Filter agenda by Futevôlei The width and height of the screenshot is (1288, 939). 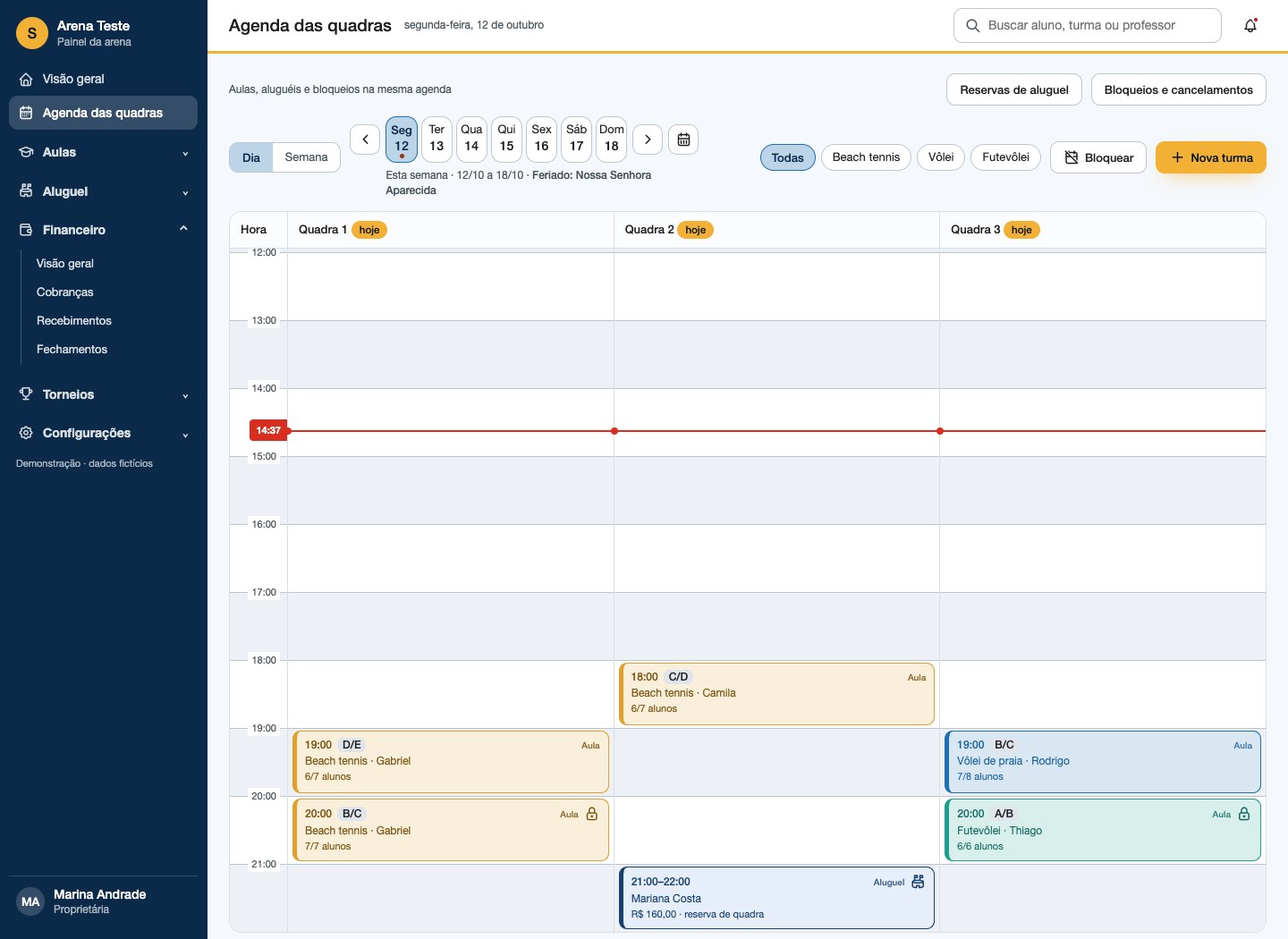pyautogui.click(x=1006, y=157)
